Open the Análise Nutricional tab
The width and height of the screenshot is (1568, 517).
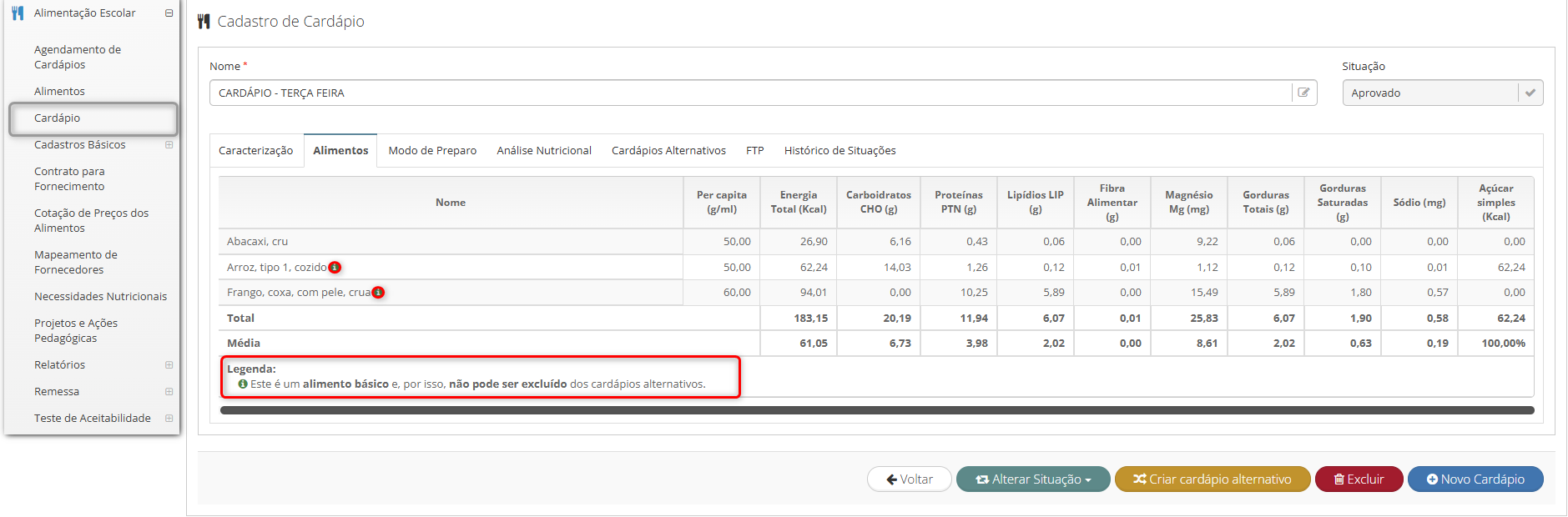(544, 151)
